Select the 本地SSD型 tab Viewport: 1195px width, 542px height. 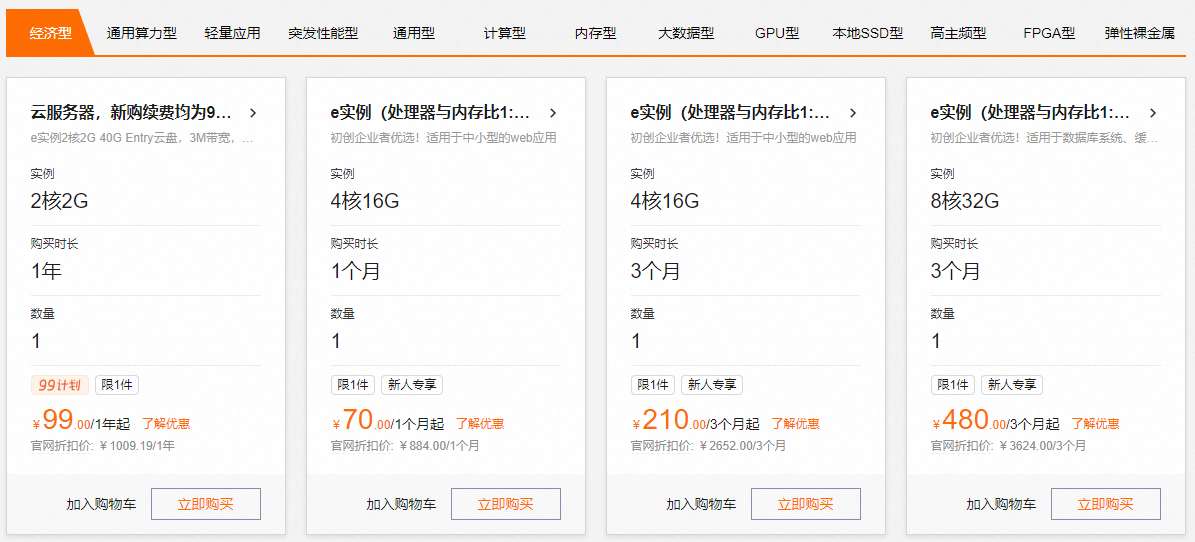(x=867, y=33)
